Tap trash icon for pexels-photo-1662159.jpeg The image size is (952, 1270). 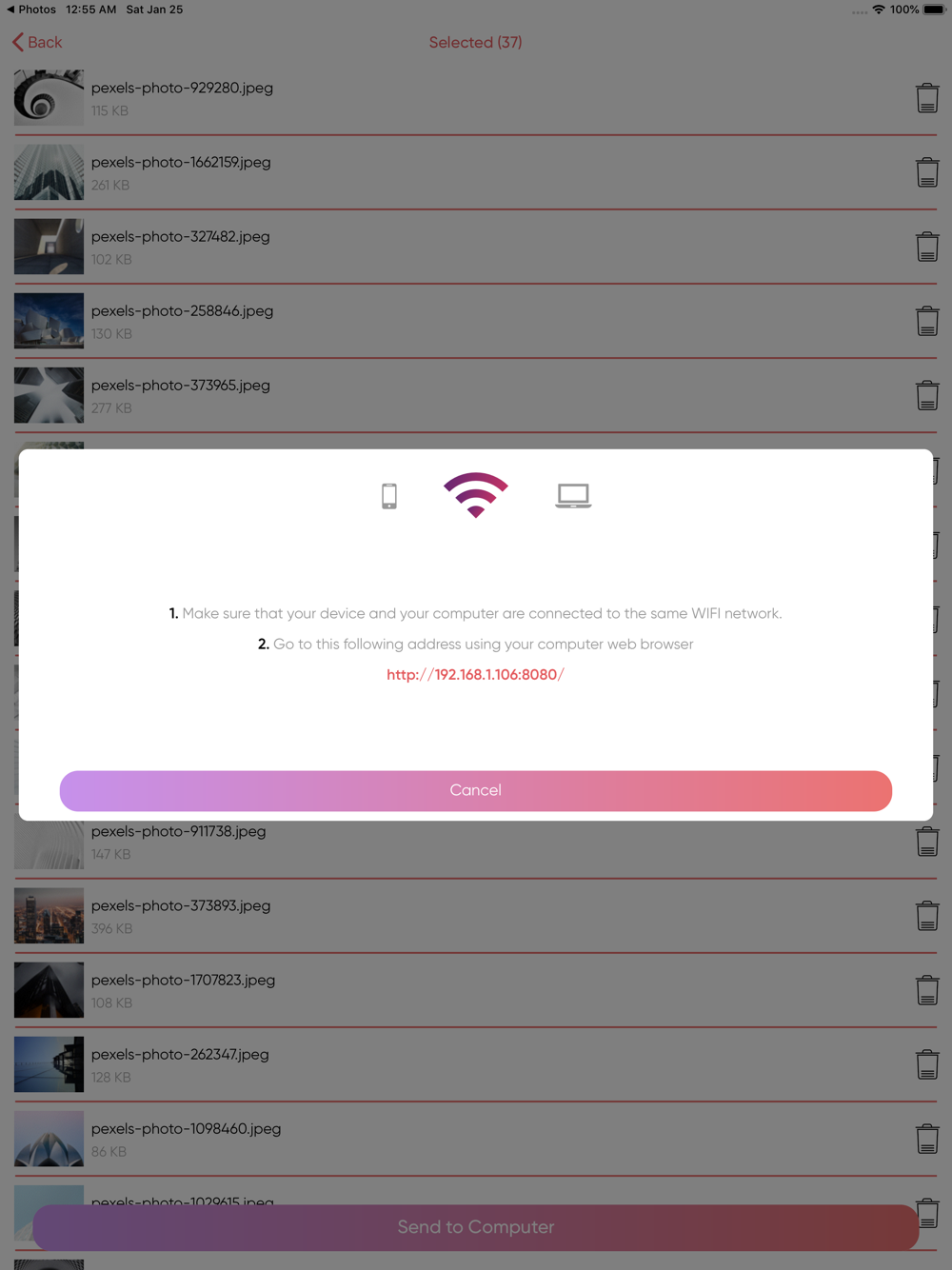pyautogui.click(x=927, y=172)
